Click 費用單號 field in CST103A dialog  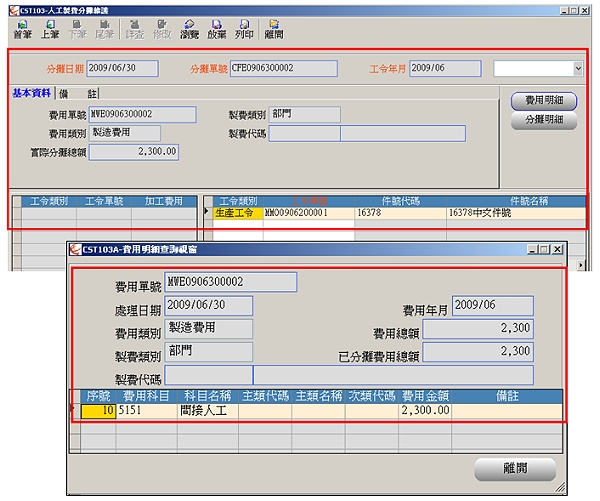[x=231, y=282]
